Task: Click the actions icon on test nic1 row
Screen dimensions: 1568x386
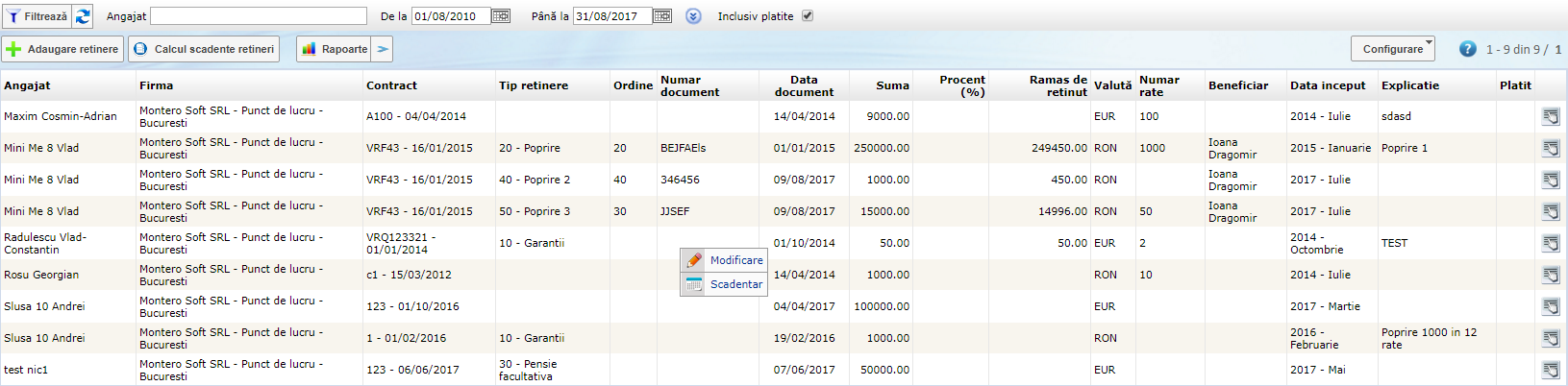Action: pos(1550,371)
